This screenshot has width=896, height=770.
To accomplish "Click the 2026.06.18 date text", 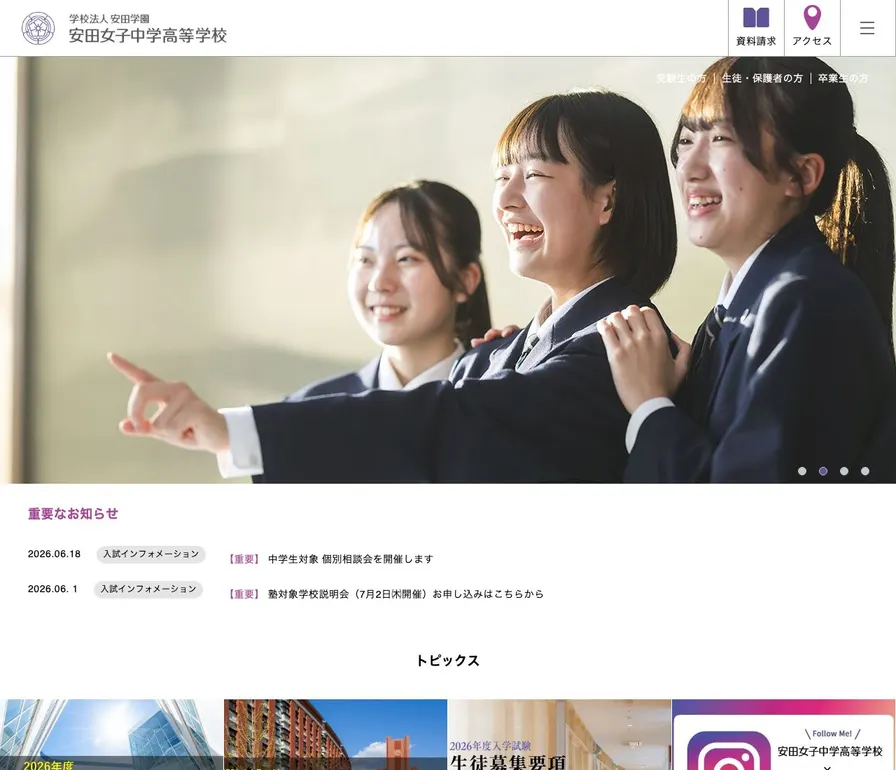I will 54,554.
